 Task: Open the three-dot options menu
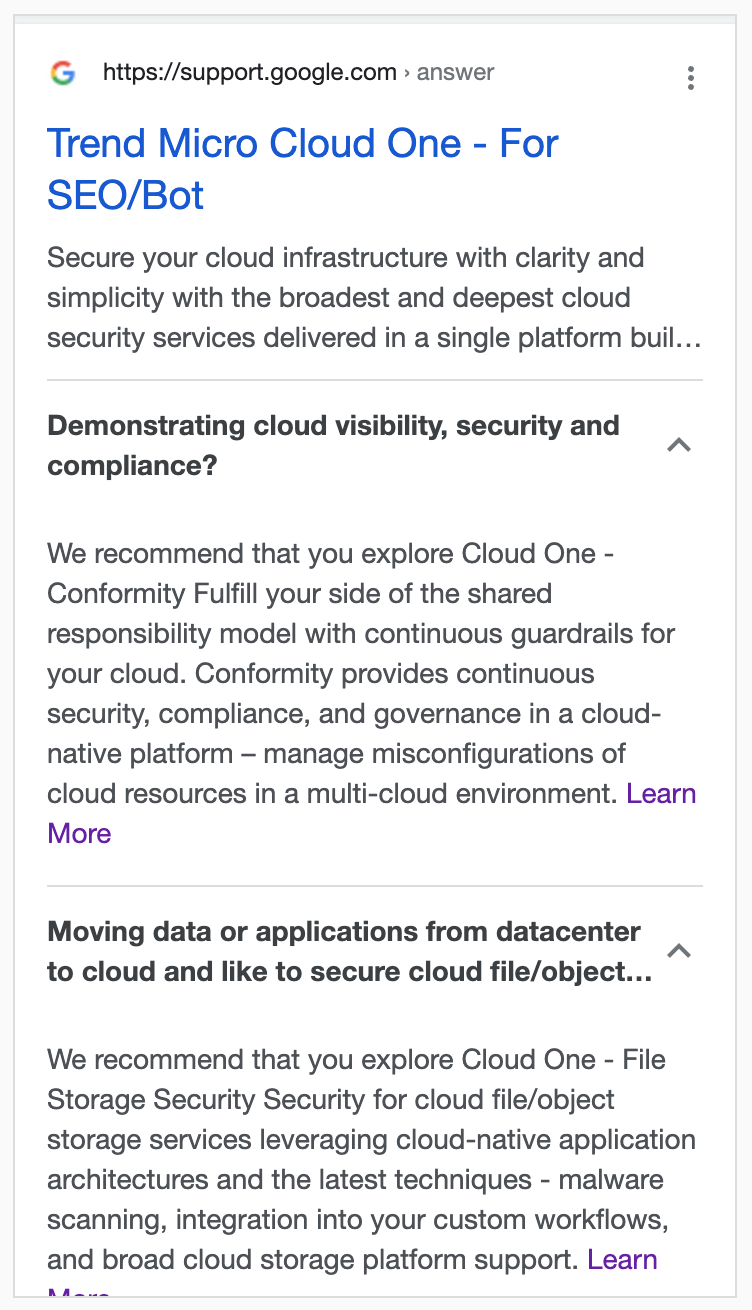[x=690, y=78]
